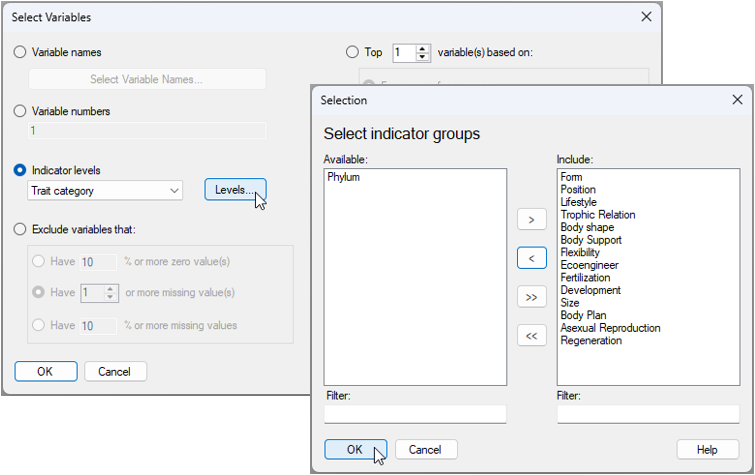Close the Selection dialog
This screenshot has width=755, height=475.
(x=737, y=100)
